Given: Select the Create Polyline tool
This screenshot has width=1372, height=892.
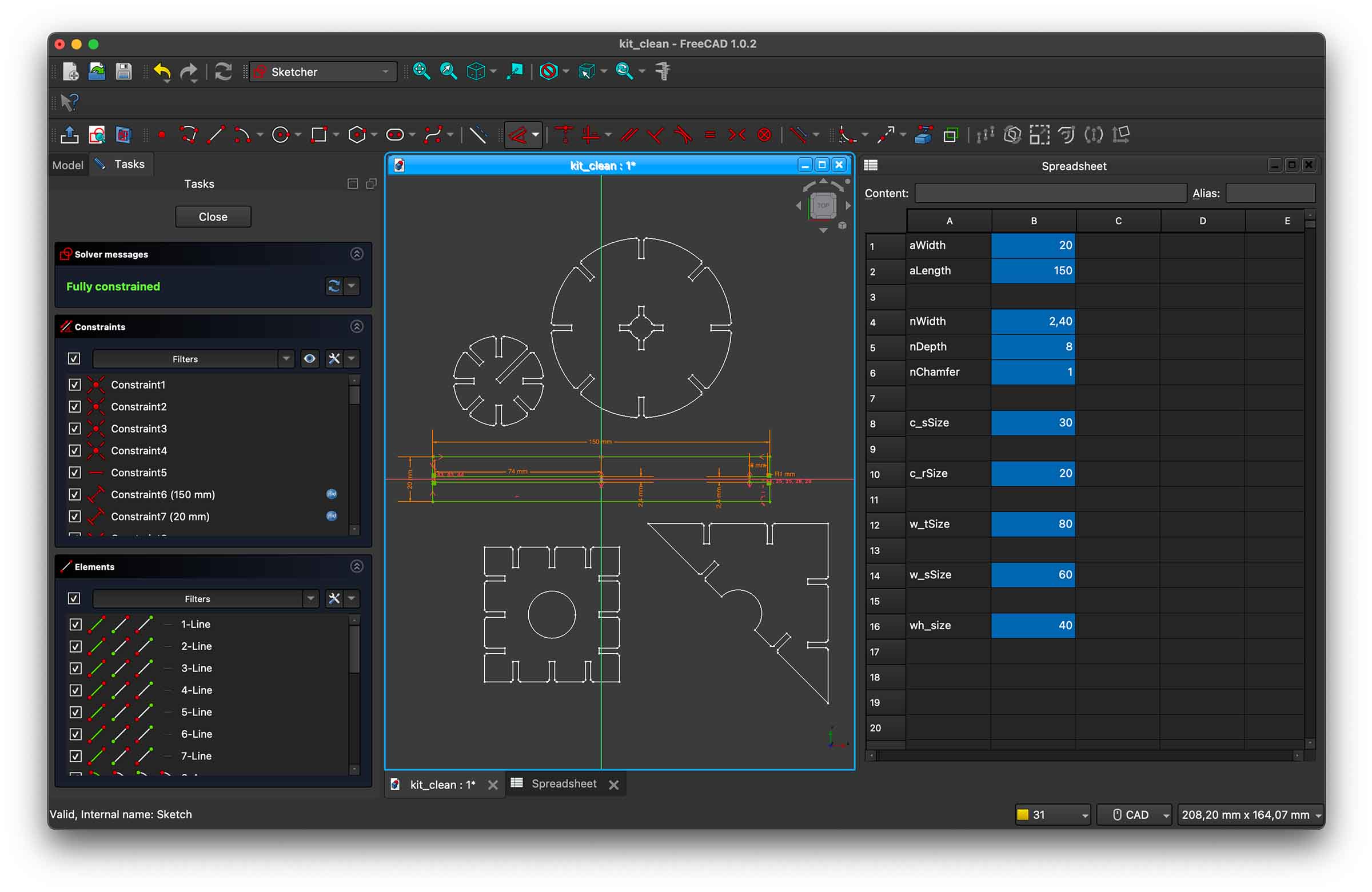Looking at the screenshot, I should (x=189, y=135).
